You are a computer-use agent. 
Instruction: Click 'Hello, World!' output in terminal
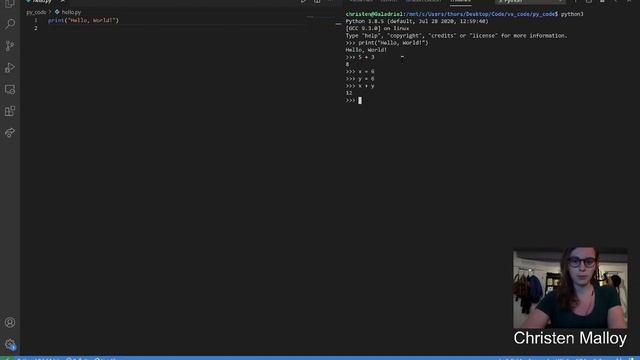[x=366, y=50]
